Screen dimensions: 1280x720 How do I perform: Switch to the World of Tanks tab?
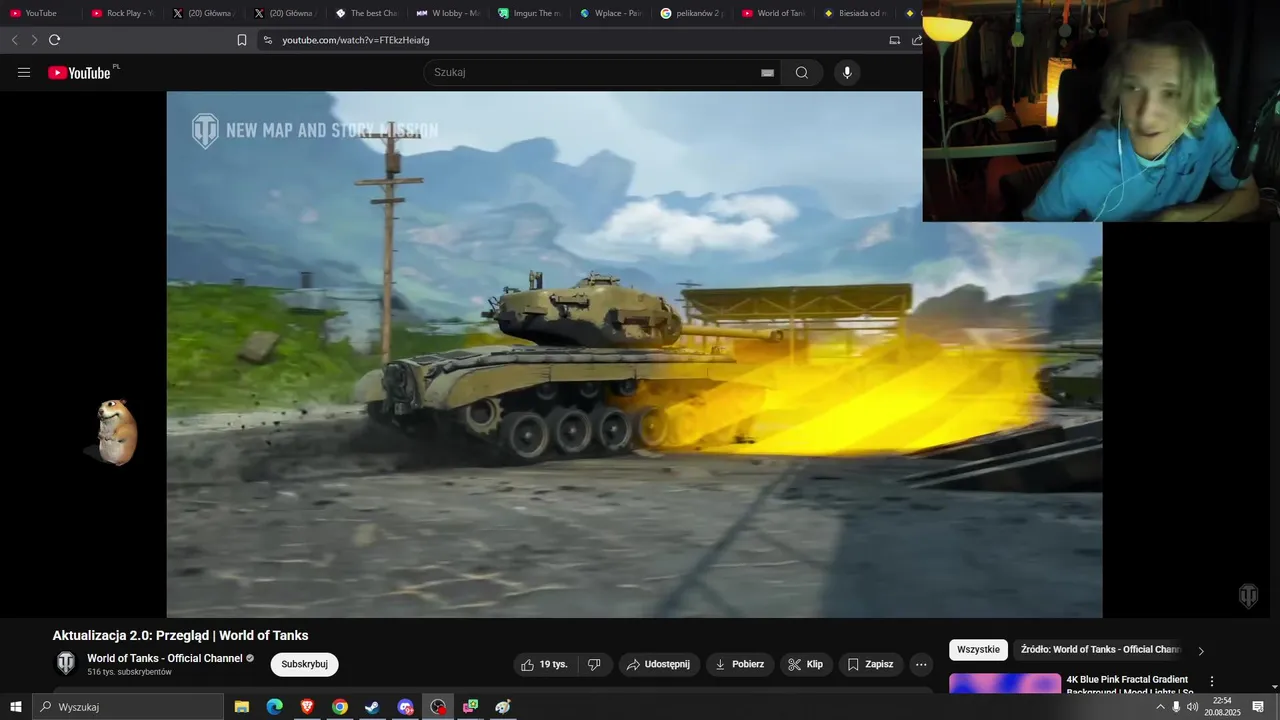pyautogui.click(x=773, y=13)
